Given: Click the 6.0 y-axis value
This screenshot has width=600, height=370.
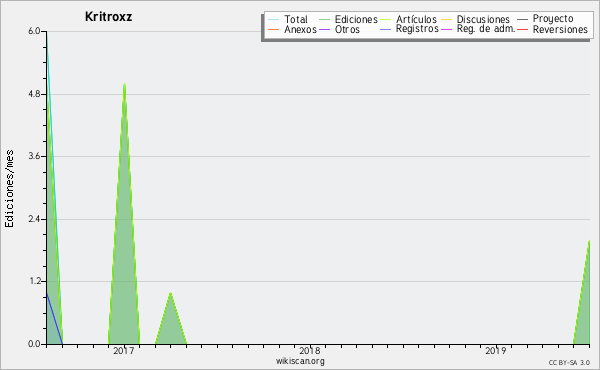Looking at the screenshot, I should [x=34, y=31].
